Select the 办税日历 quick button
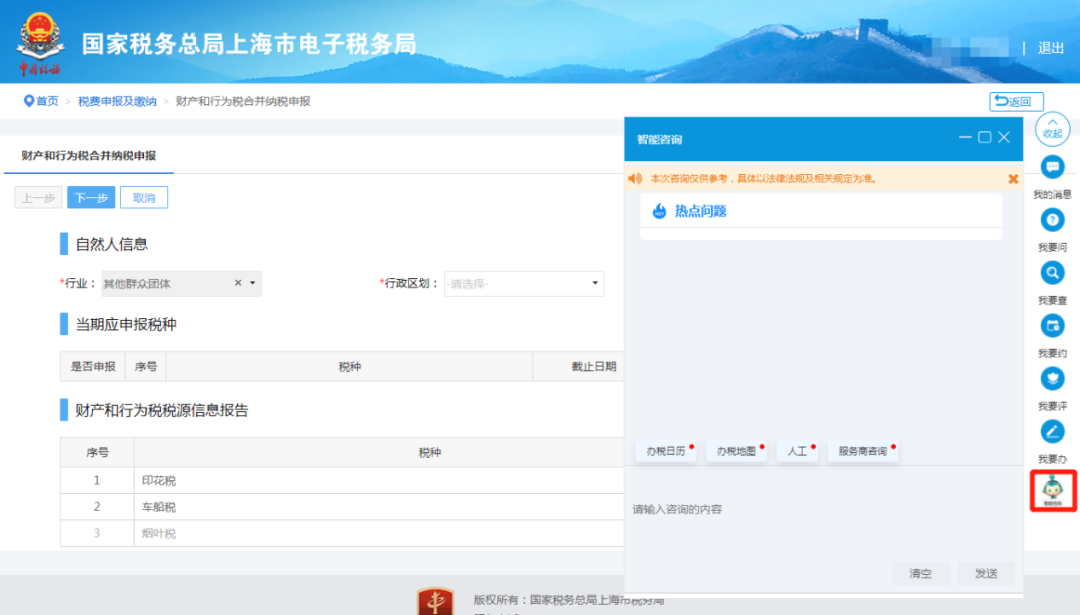The height and width of the screenshot is (615, 1080). coord(666,451)
